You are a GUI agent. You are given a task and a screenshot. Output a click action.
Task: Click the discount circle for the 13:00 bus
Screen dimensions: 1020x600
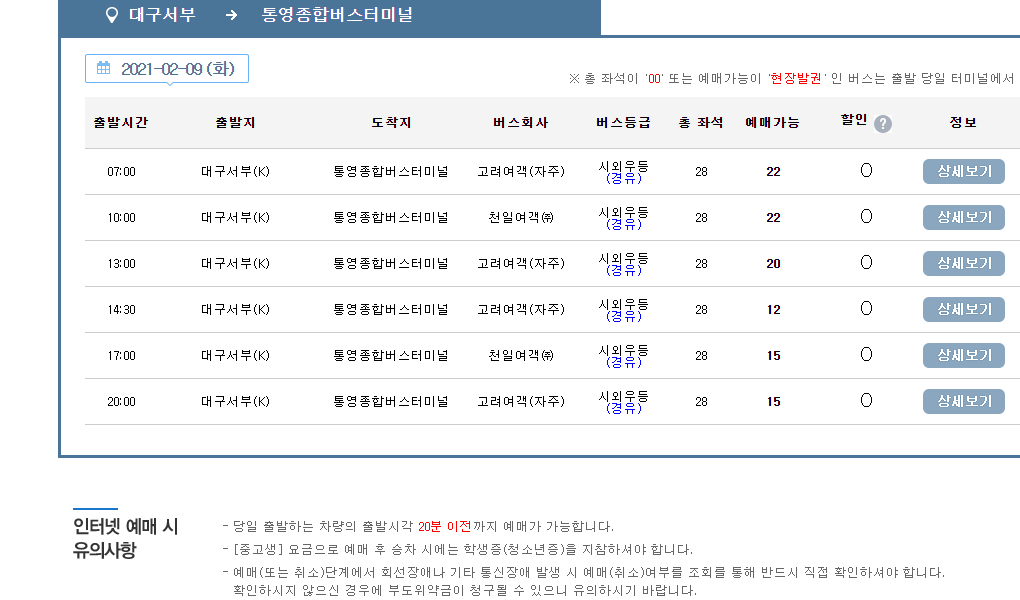866,262
